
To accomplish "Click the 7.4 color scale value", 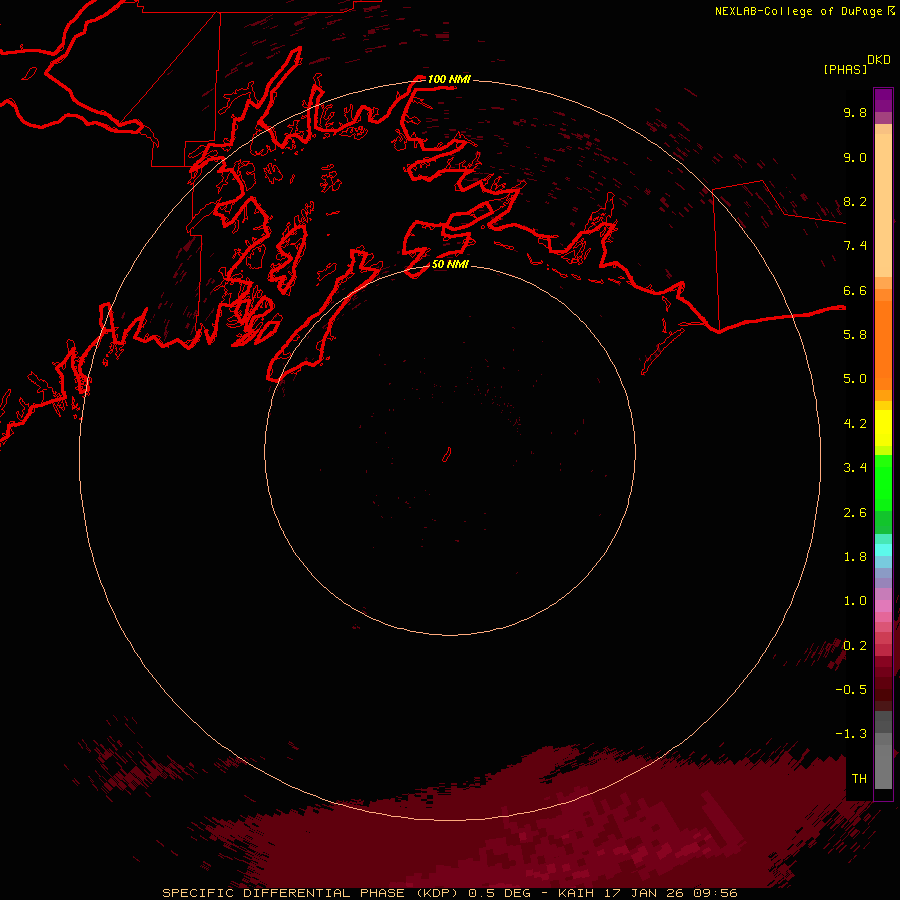I will pyautogui.click(x=855, y=246).
